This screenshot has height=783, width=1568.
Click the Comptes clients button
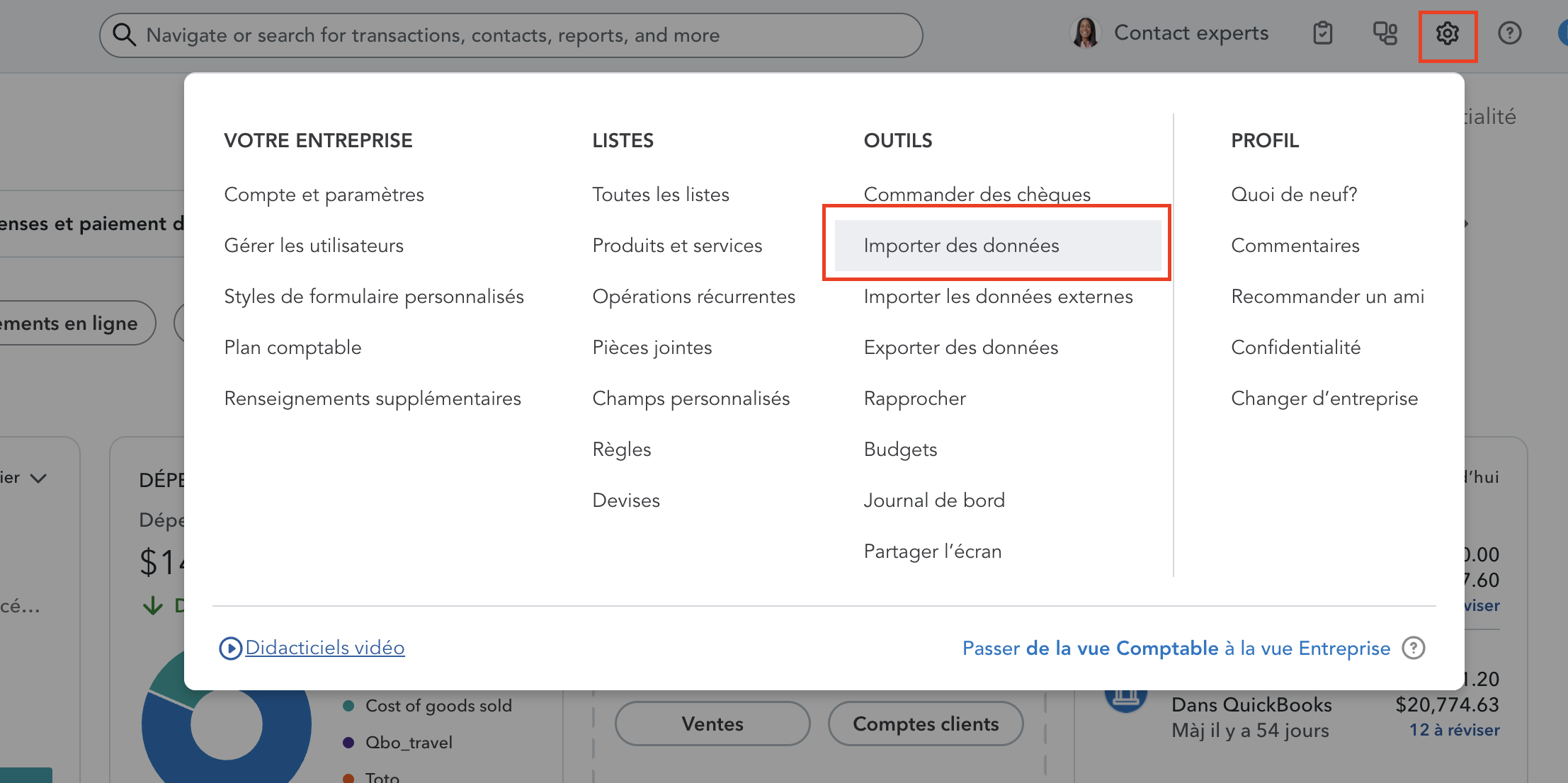click(925, 724)
